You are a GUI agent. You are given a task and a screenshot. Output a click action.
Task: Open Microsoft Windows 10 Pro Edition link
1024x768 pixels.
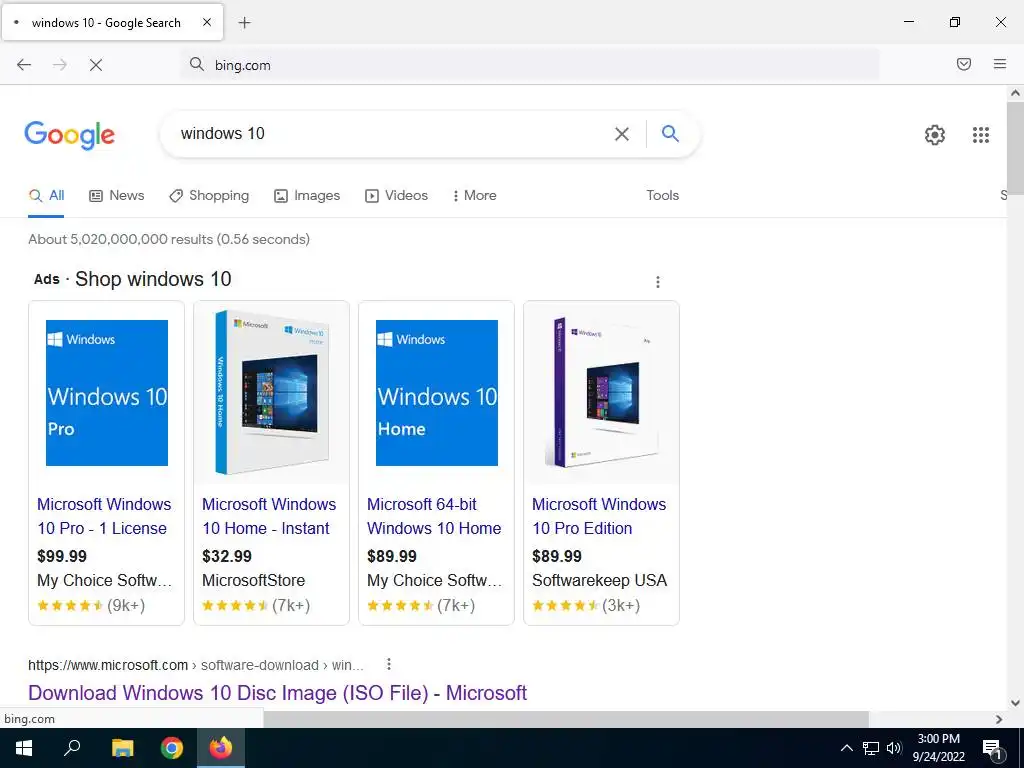pos(599,516)
